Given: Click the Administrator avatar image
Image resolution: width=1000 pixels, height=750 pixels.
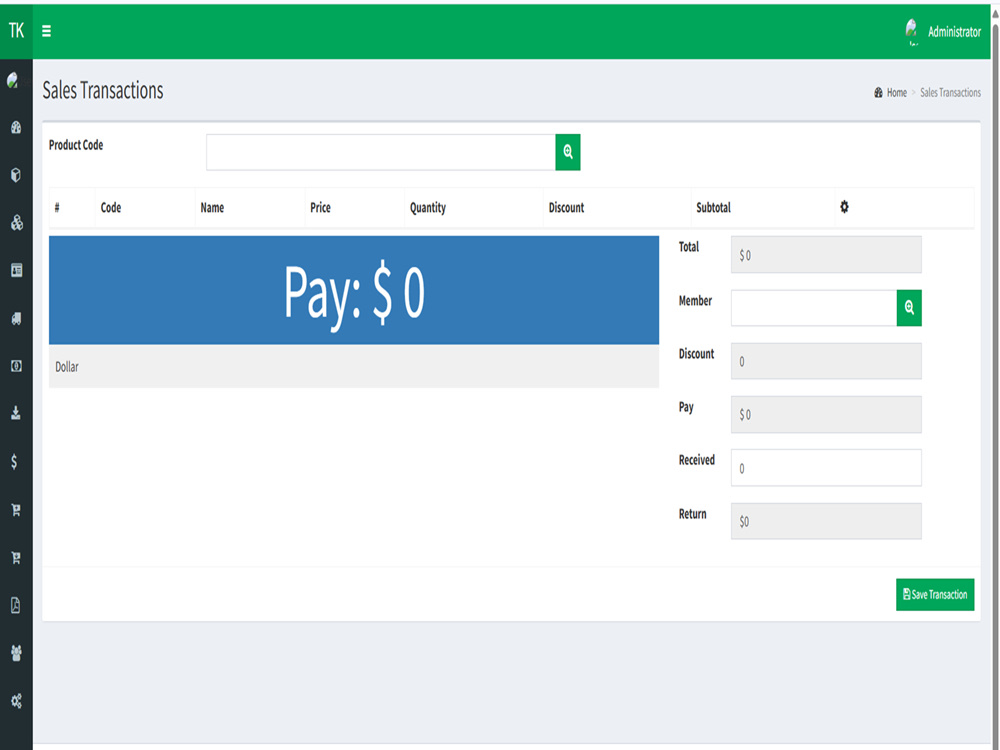Looking at the screenshot, I should pyautogui.click(x=911, y=31).
